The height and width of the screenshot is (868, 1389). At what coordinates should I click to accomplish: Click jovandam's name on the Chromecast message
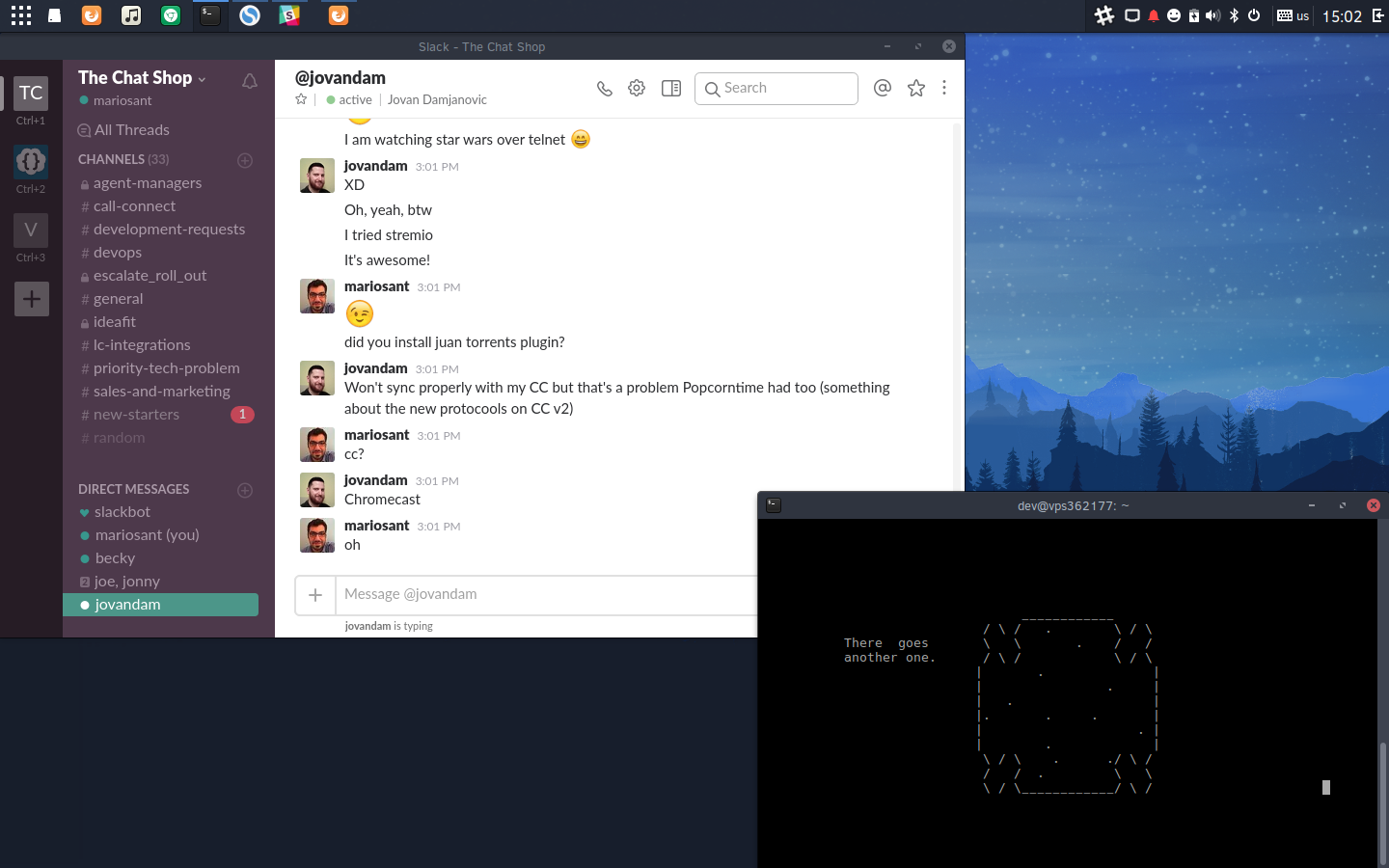tap(376, 480)
